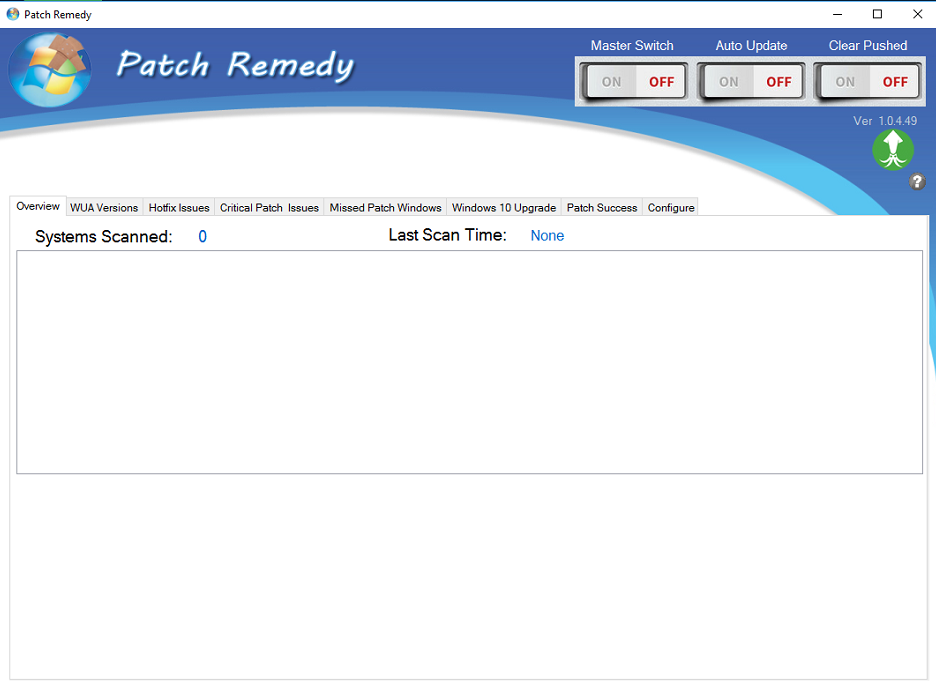Select the Critical Patch Issues tab

[269, 208]
